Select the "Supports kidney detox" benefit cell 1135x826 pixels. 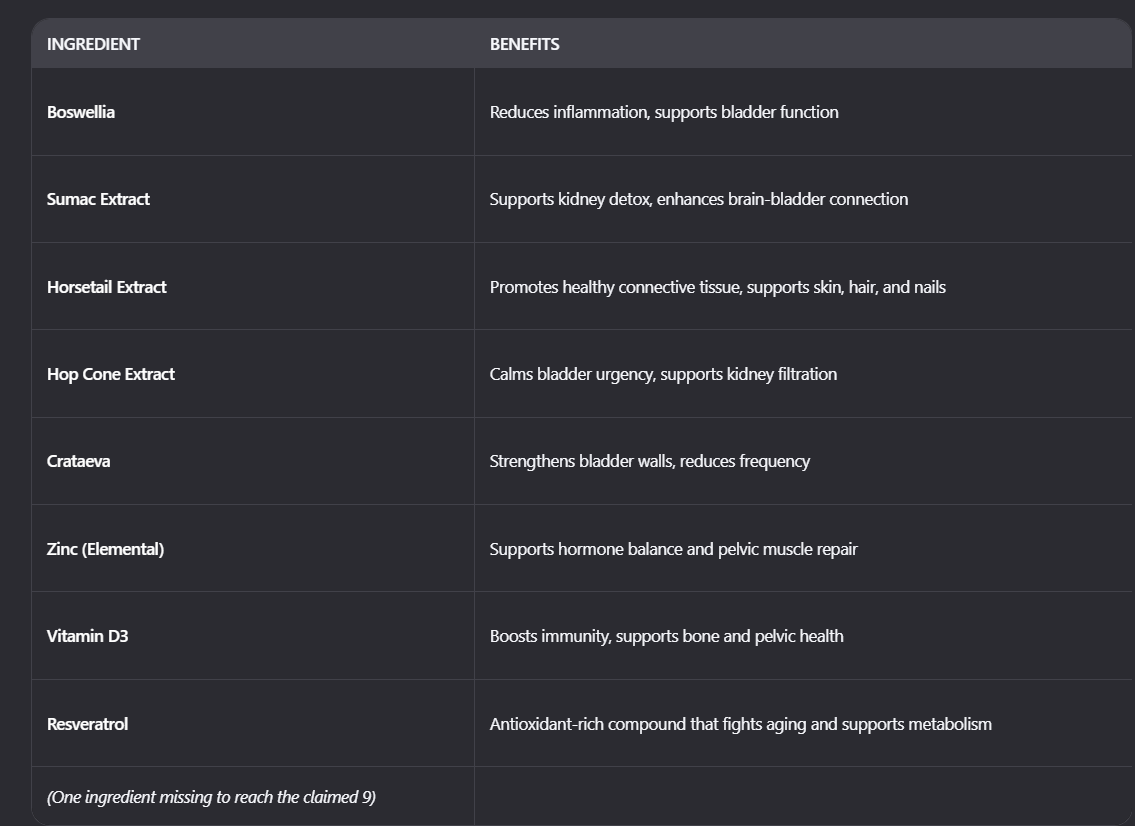pos(699,199)
